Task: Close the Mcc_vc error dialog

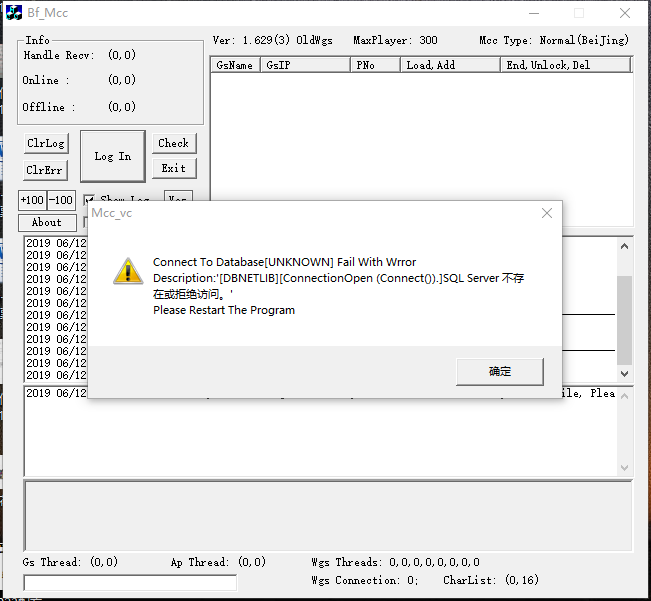Action: pyautogui.click(x=546, y=214)
